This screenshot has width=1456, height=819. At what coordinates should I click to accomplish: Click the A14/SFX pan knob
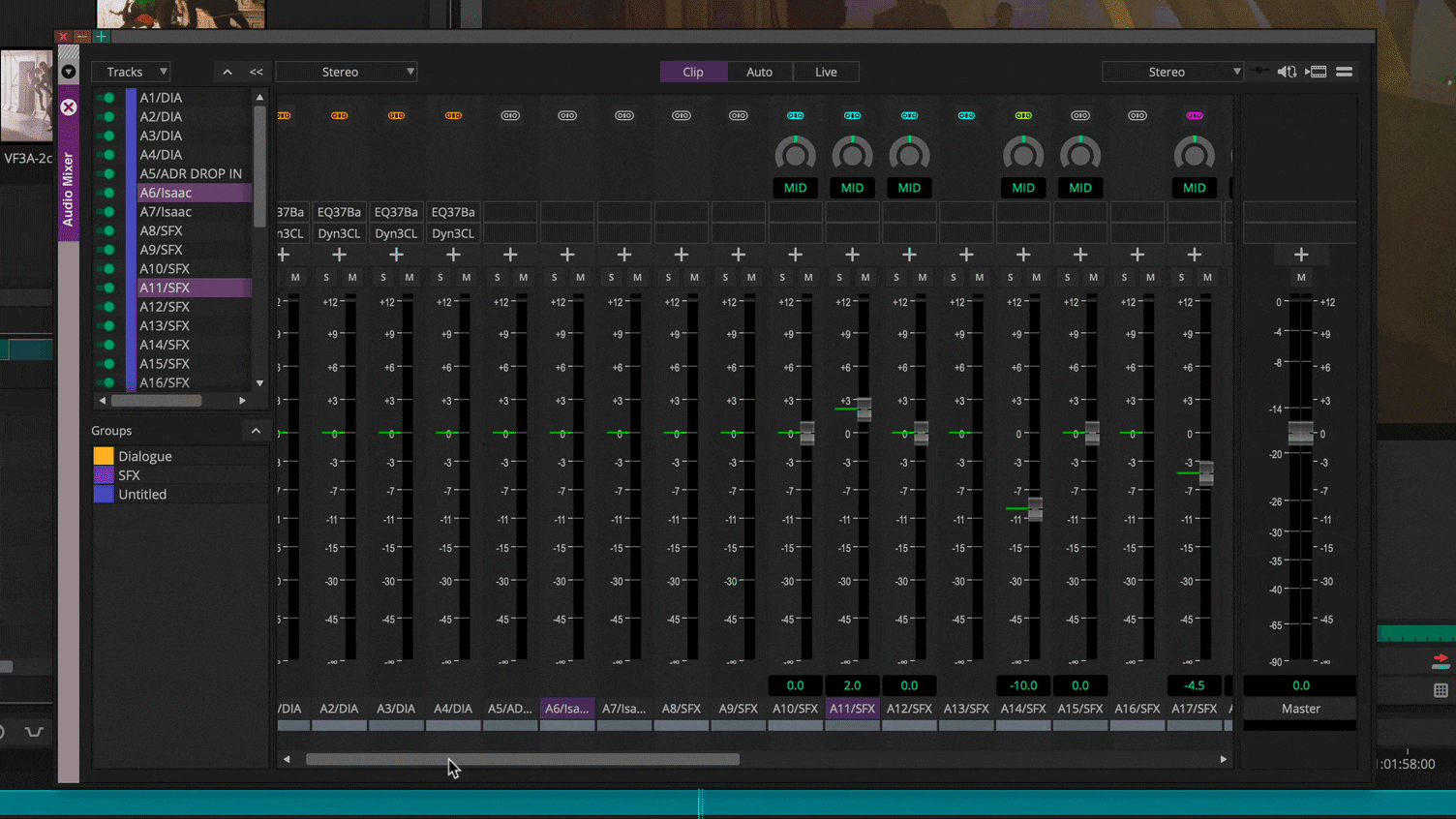(x=1023, y=155)
